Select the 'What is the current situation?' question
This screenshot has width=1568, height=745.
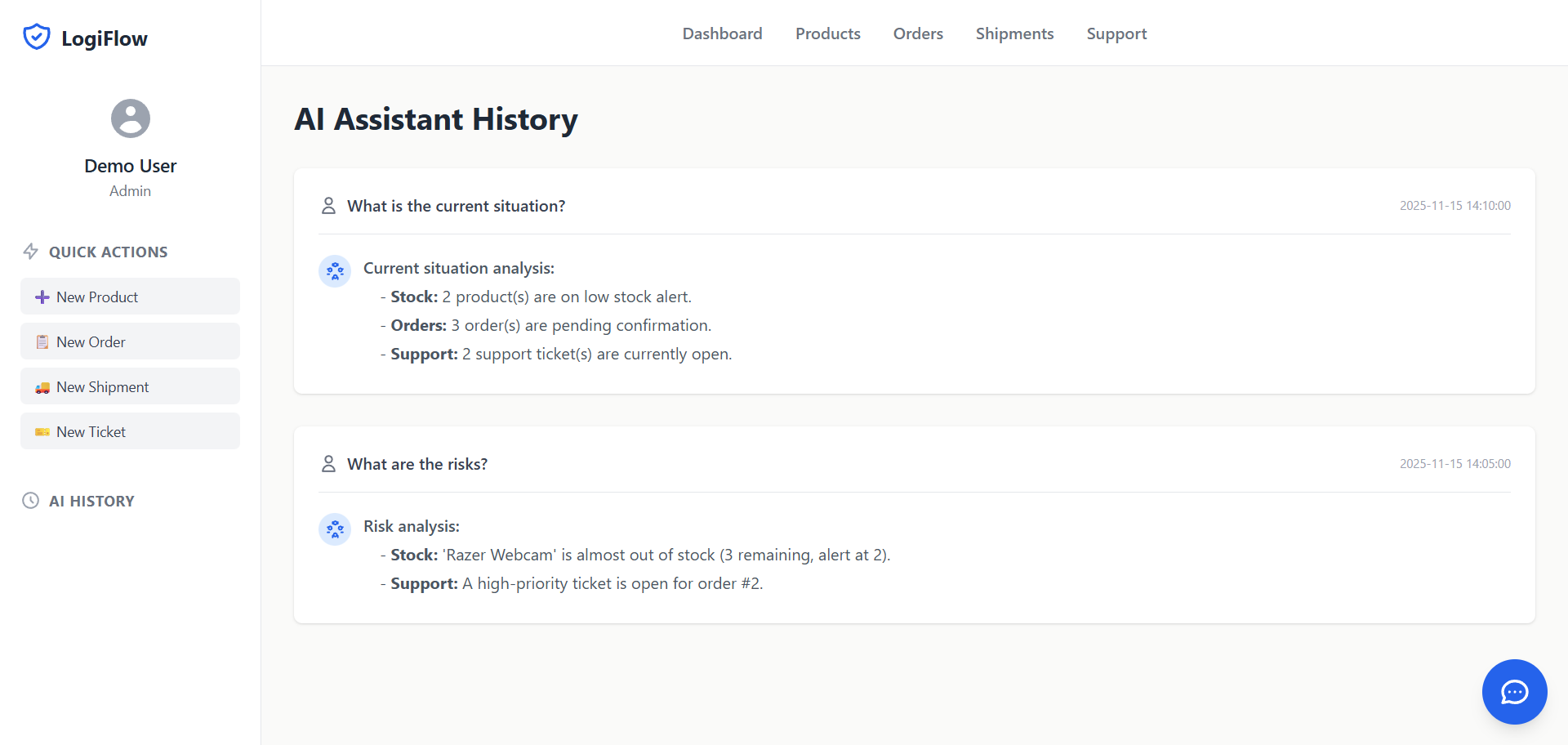pos(457,206)
